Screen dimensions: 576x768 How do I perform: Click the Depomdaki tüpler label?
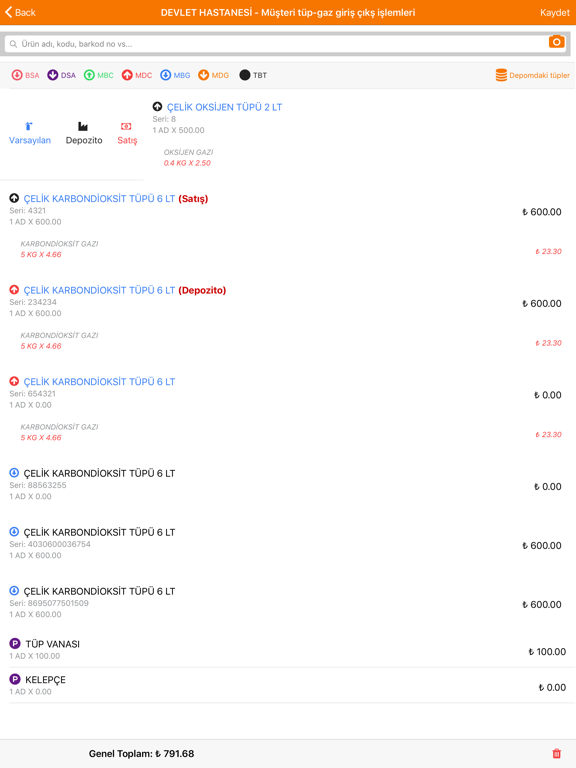pos(539,75)
